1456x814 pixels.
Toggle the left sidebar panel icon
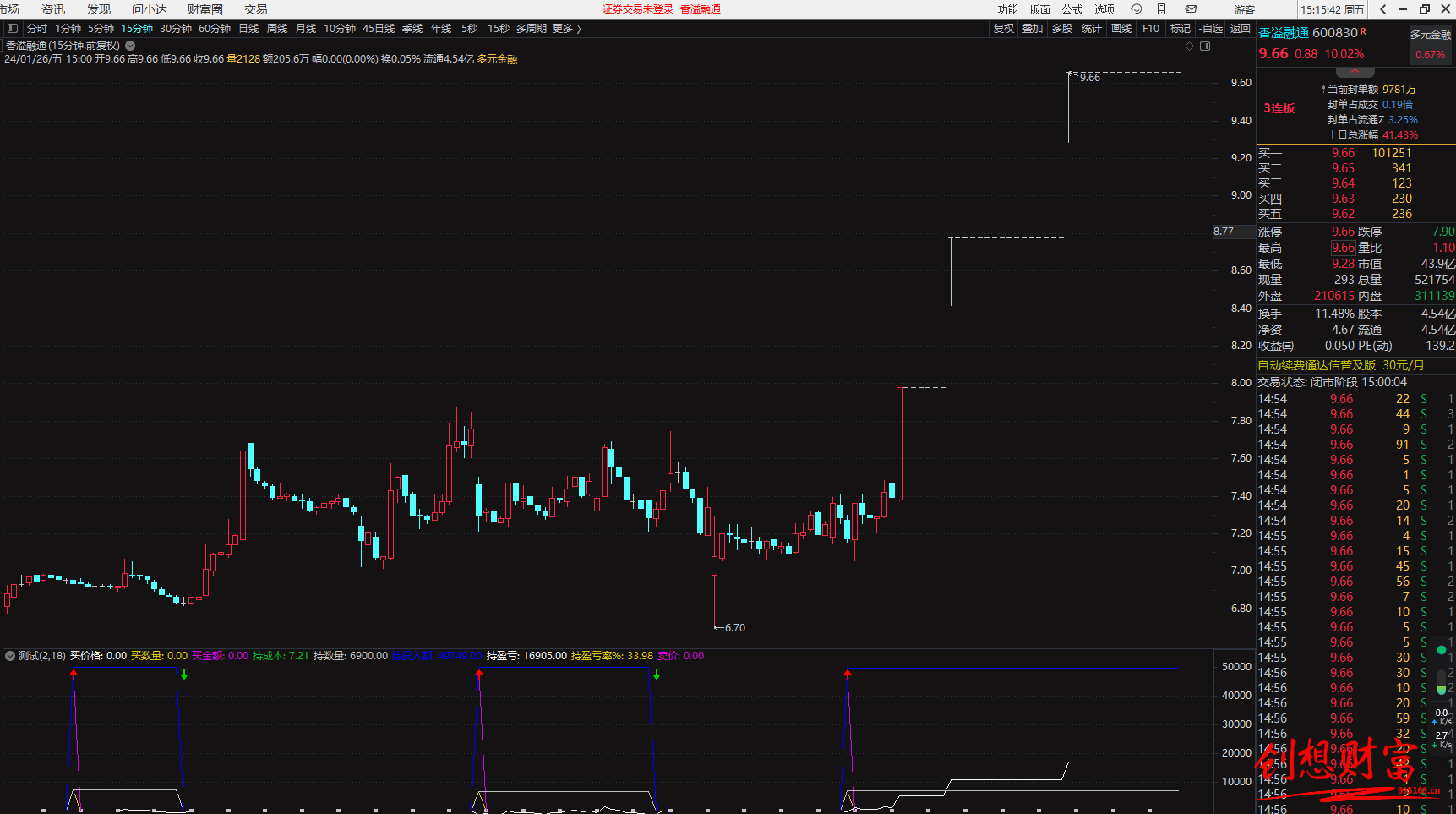[x=12, y=29]
